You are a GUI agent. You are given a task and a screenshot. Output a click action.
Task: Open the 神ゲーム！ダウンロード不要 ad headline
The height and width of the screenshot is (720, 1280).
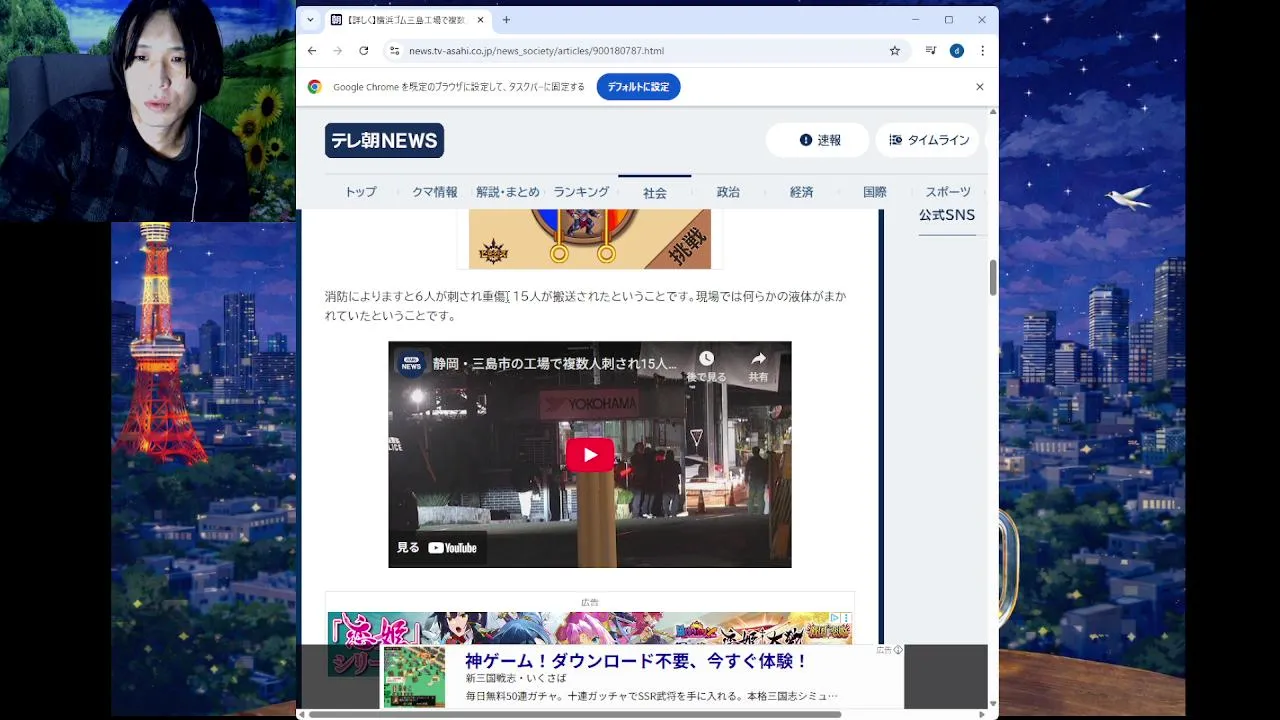pyautogui.click(x=636, y=661)
